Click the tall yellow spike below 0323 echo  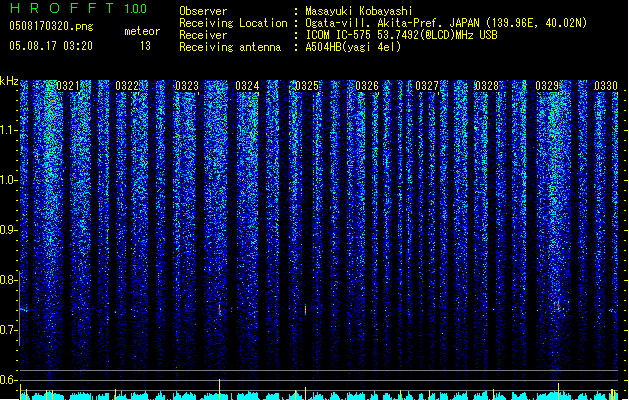coord(219,389)
